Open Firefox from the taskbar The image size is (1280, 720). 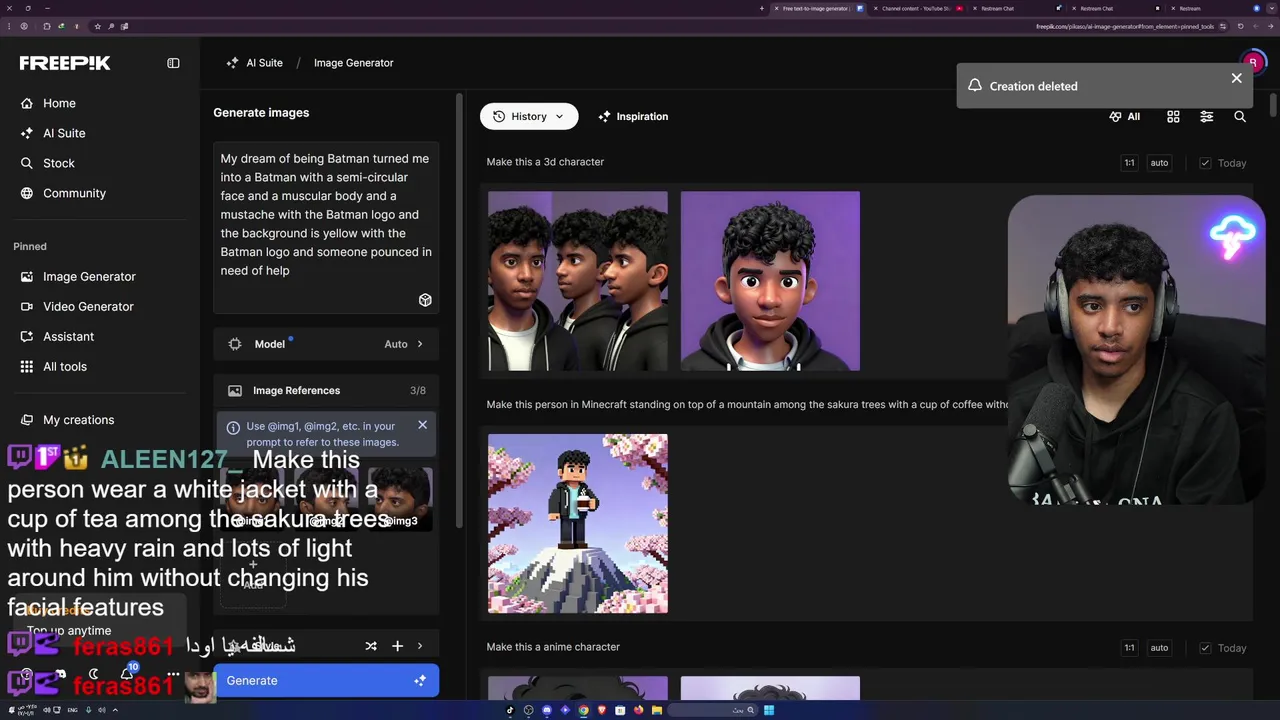coord(638,710)
